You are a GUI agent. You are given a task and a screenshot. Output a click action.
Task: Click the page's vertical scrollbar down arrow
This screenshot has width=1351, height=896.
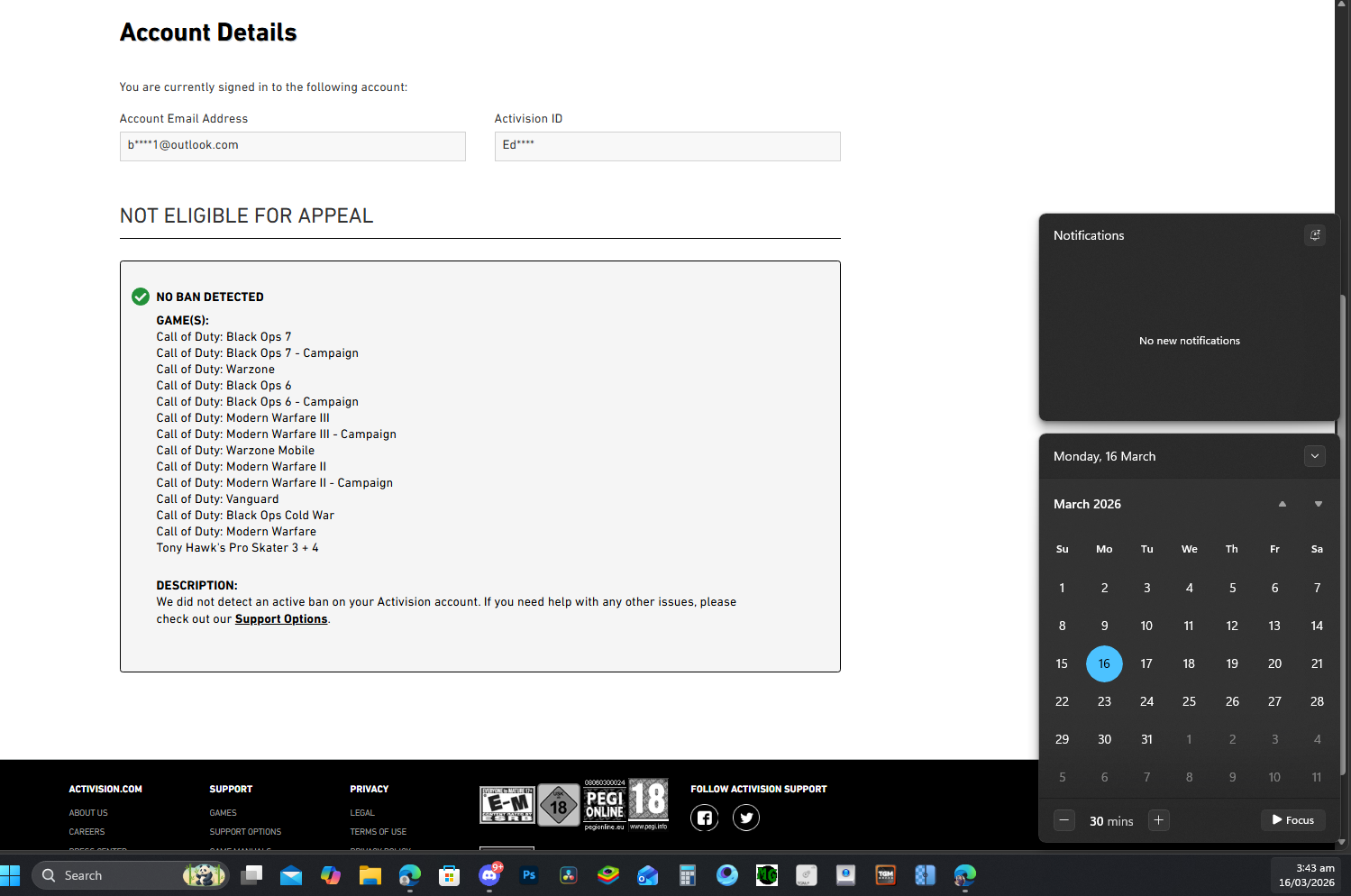(x=1342, y=843)
